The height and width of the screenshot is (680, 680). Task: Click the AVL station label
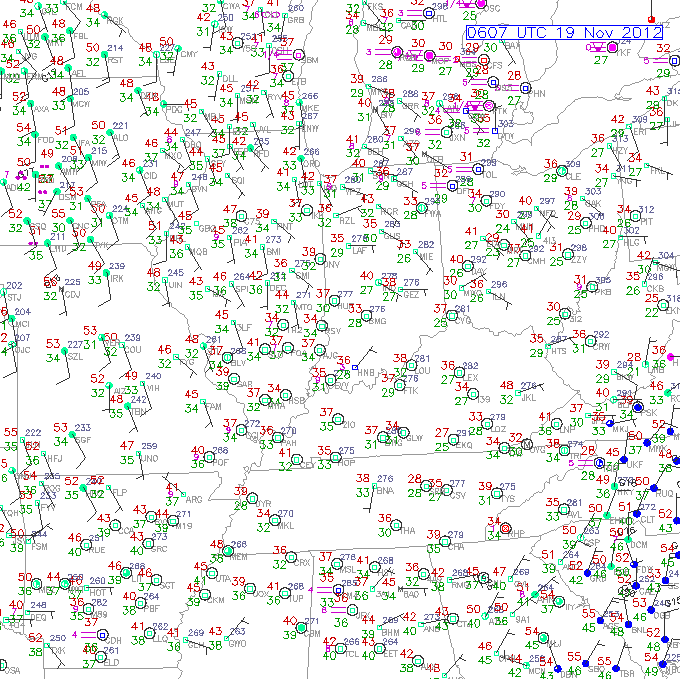click(x=575, y=515)
